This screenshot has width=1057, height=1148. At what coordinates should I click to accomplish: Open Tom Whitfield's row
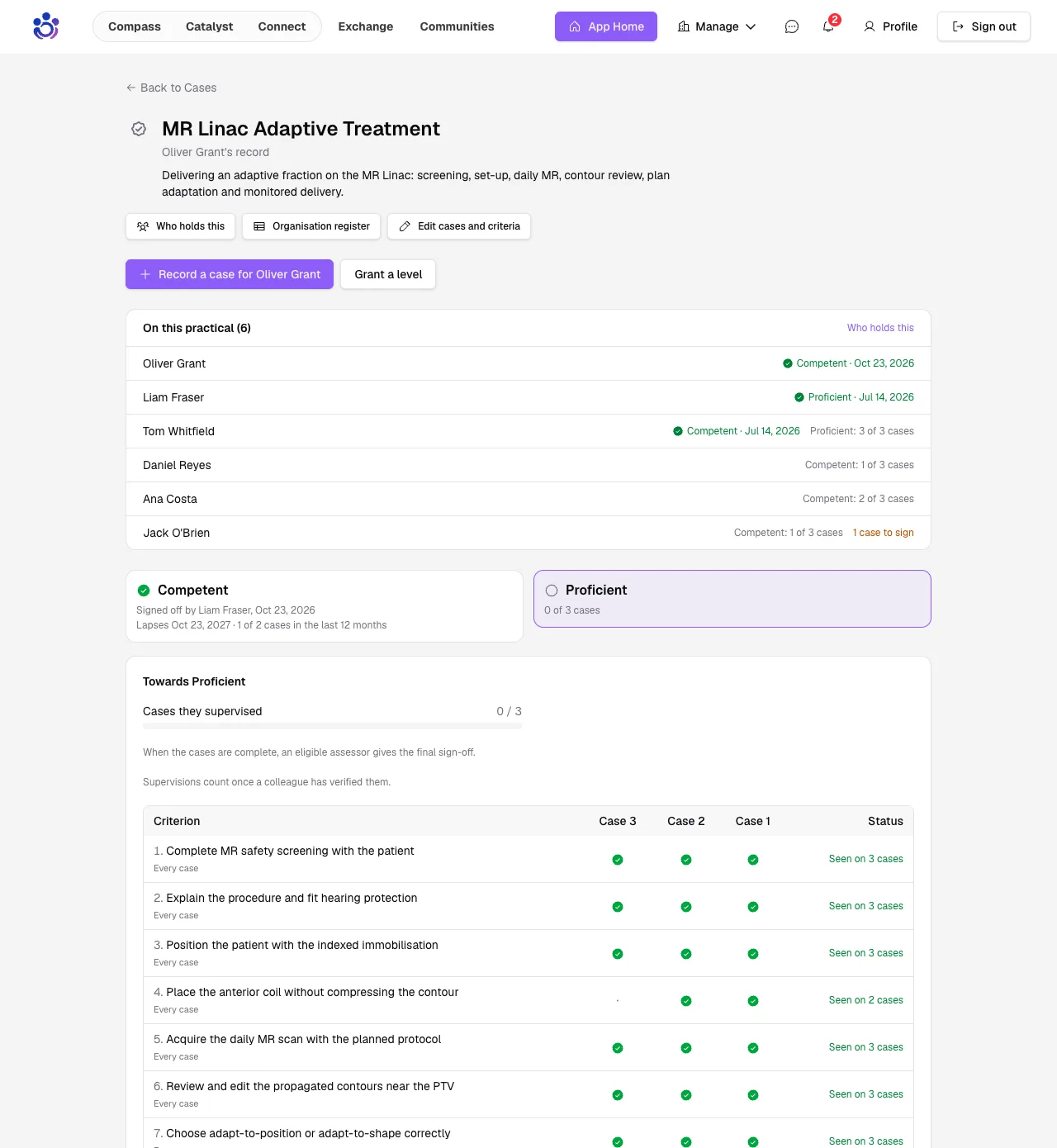tap(528, 431)
